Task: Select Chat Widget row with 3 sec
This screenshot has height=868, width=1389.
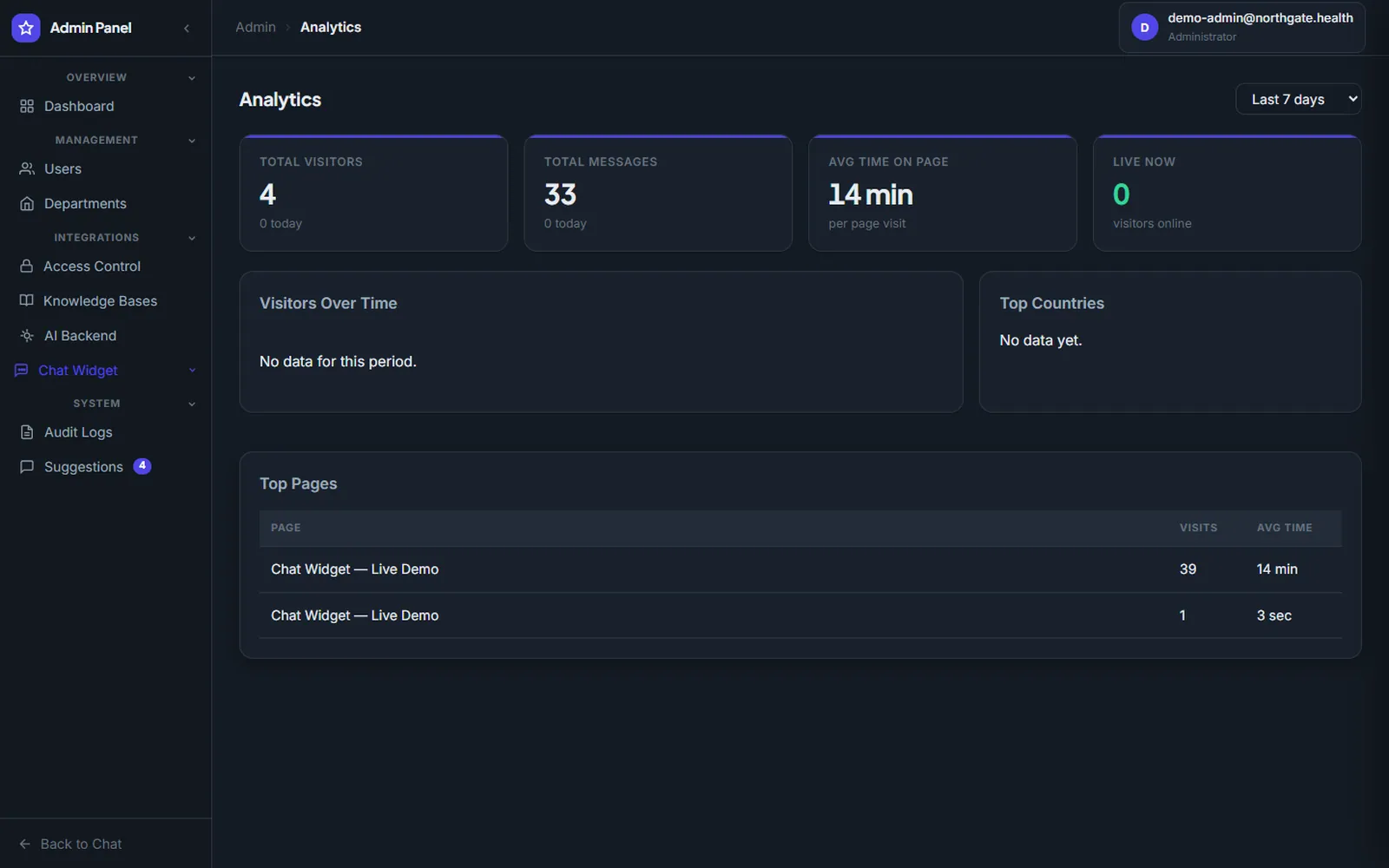Action: pyautogui.click(x=800, y=615)
